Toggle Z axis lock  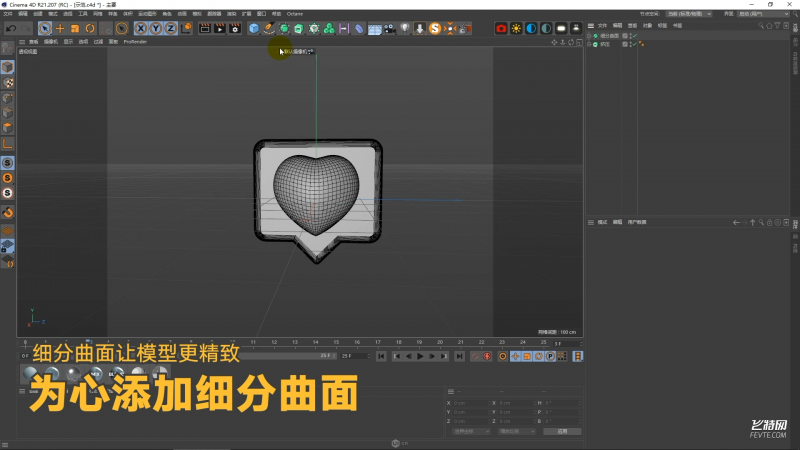[170, 28]
